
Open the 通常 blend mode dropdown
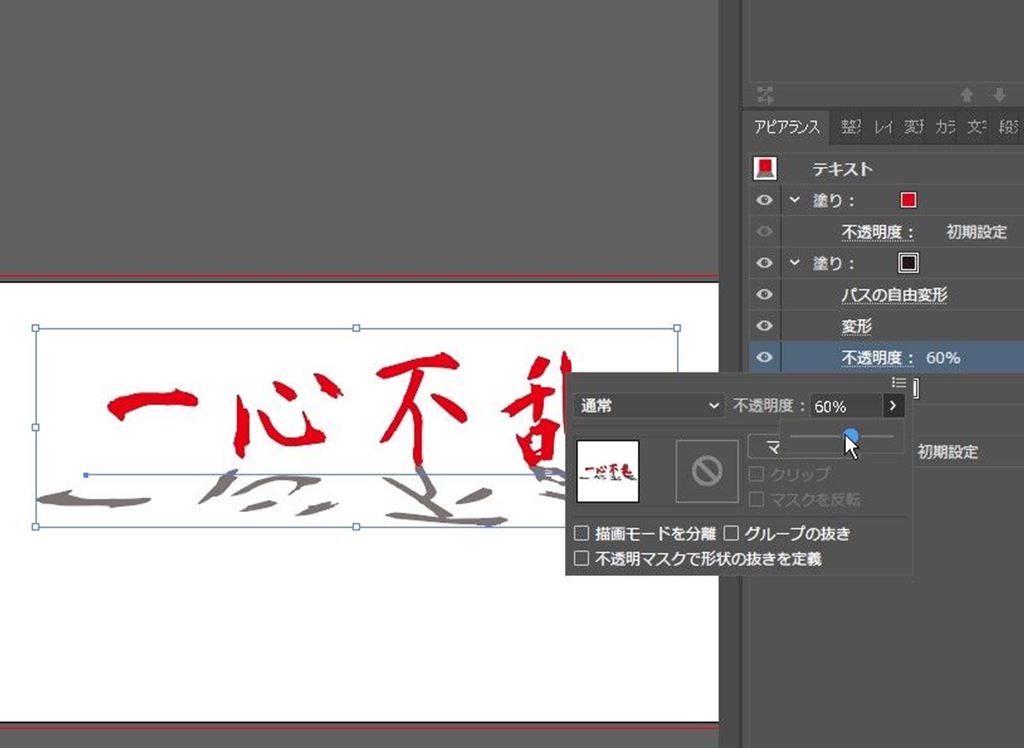pos(649,406)
